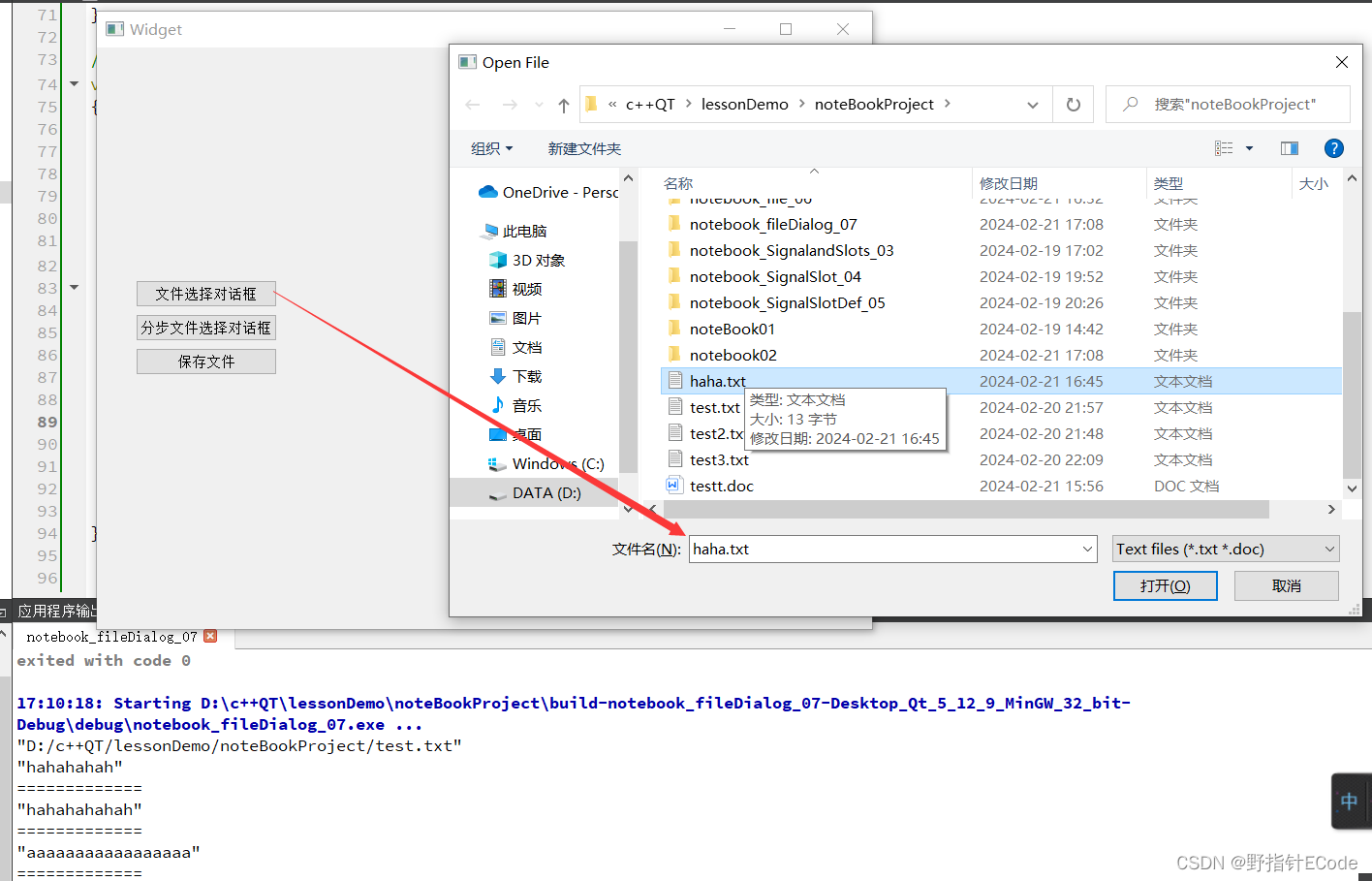Viewport: 1372px width, 881px height.
Task: Click horizontal scrollbar right arrow
Action: coord(1331,509)
